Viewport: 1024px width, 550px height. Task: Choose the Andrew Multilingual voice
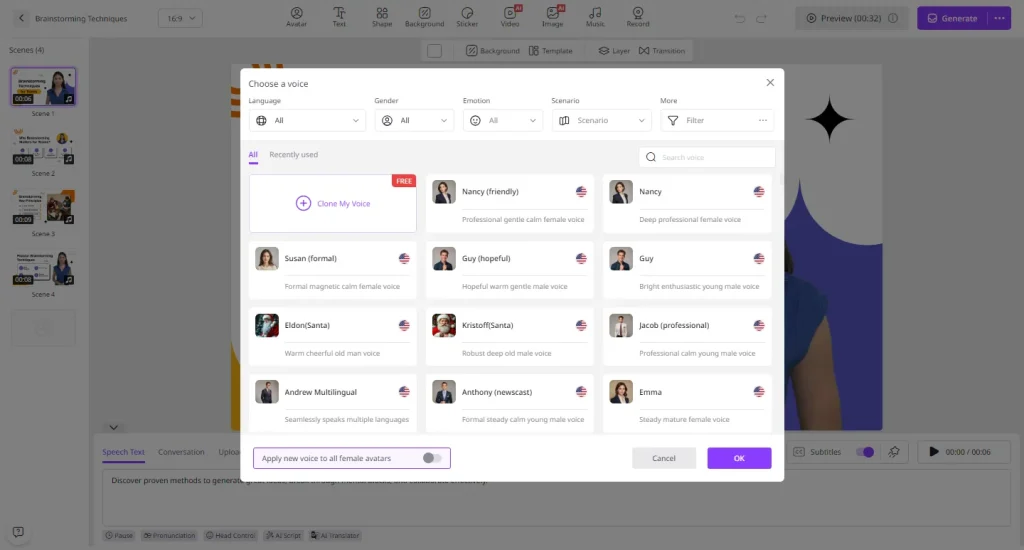(332, 403)
